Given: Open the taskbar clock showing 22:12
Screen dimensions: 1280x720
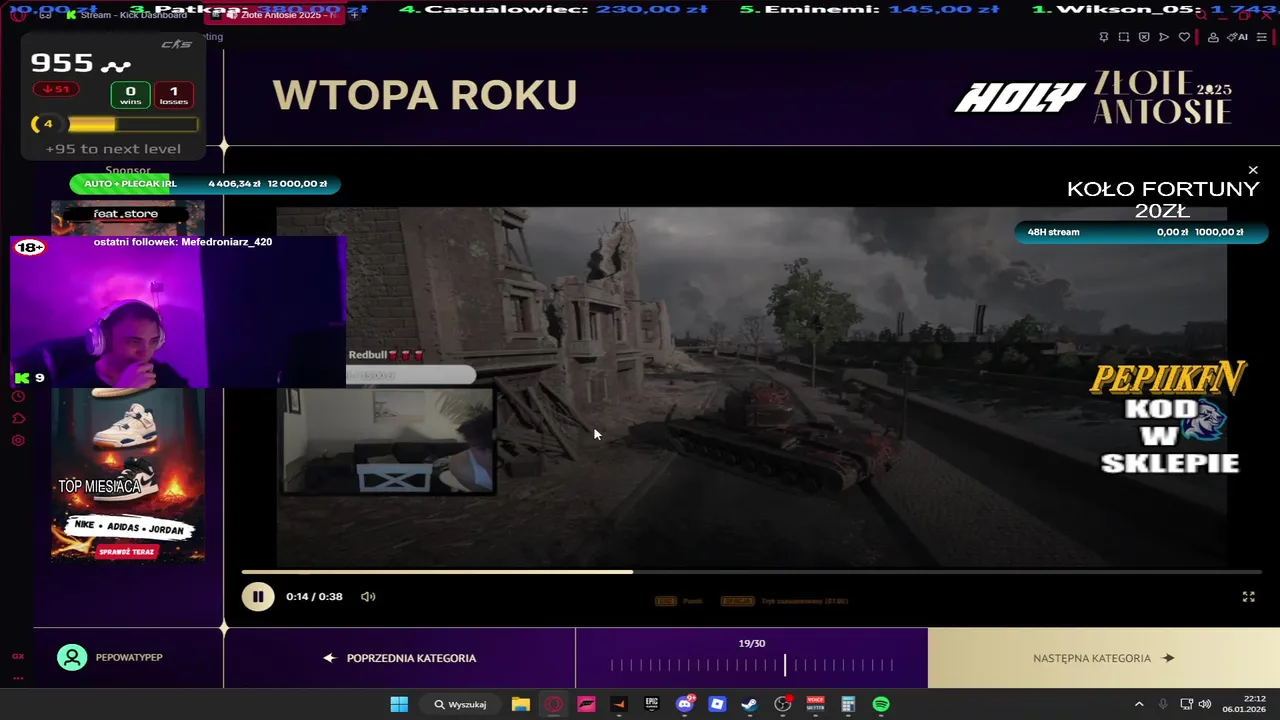Looking at the screenshot, I should coord(1246,704).
